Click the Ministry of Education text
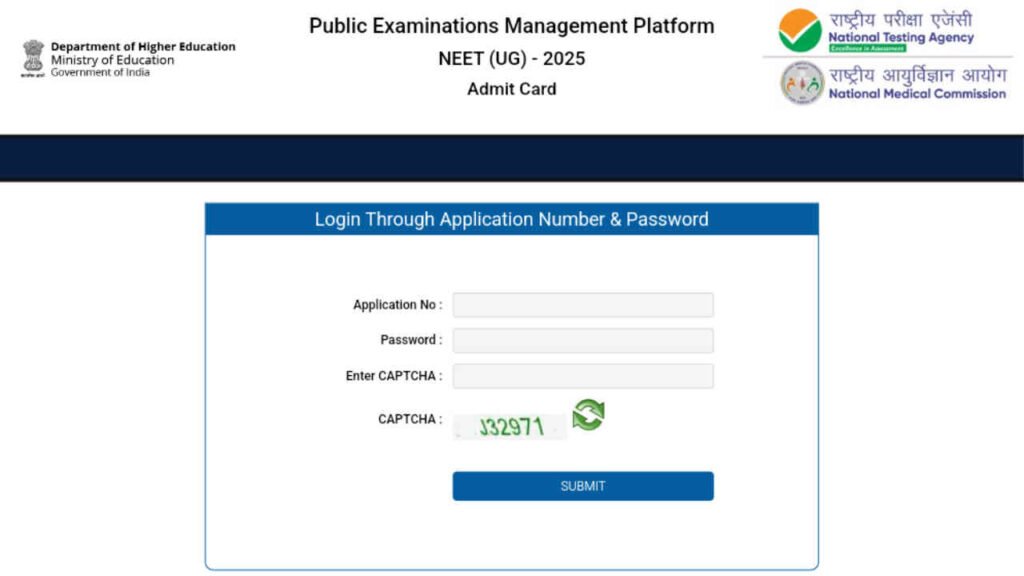1024x576 pixels. point(110,60)
